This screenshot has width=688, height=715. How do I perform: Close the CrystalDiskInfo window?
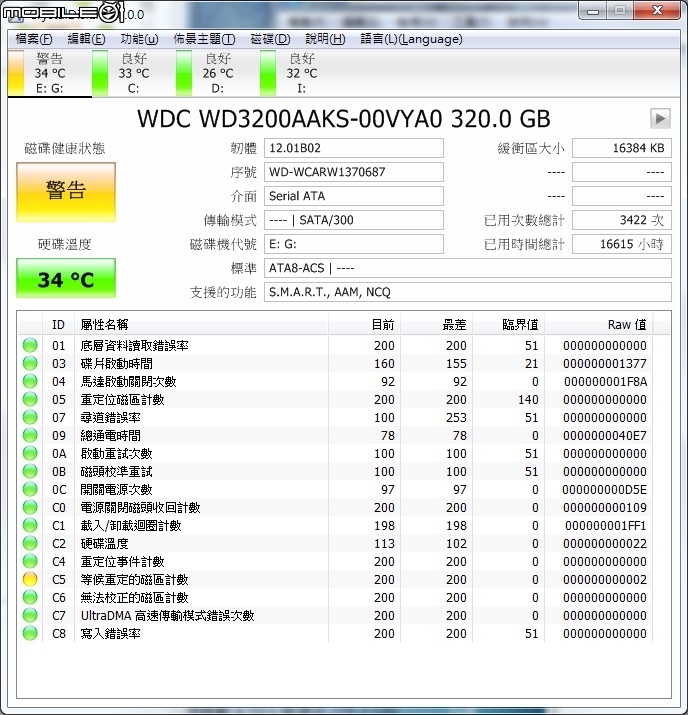657,10
